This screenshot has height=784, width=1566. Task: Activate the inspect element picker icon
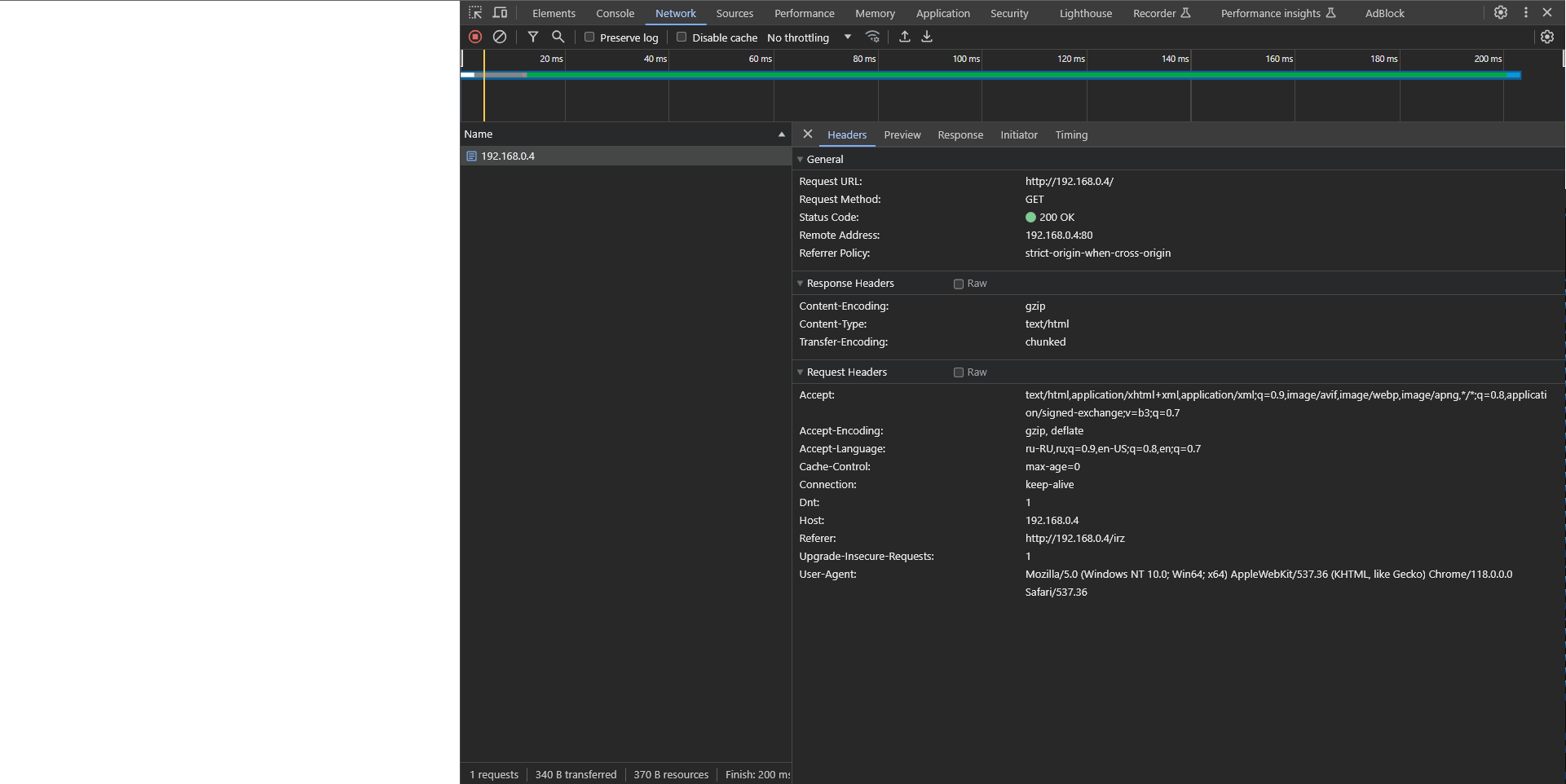click(x=475, y=13)
